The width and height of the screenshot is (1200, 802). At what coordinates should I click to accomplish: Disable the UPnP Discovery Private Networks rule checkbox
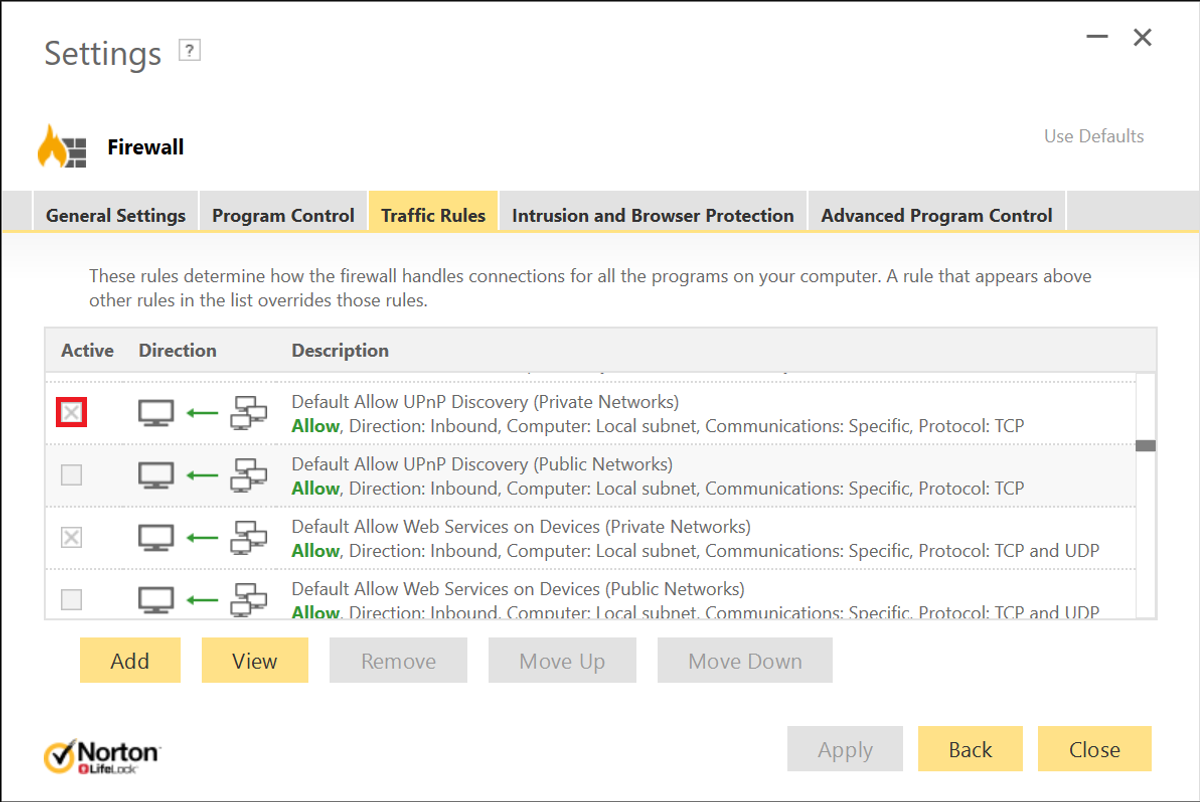pyautogui.click(x=71, y=412)
